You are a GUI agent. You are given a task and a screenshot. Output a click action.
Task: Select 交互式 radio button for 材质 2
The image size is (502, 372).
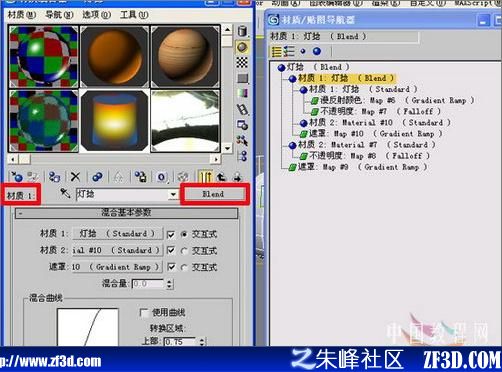coord(184,251)
